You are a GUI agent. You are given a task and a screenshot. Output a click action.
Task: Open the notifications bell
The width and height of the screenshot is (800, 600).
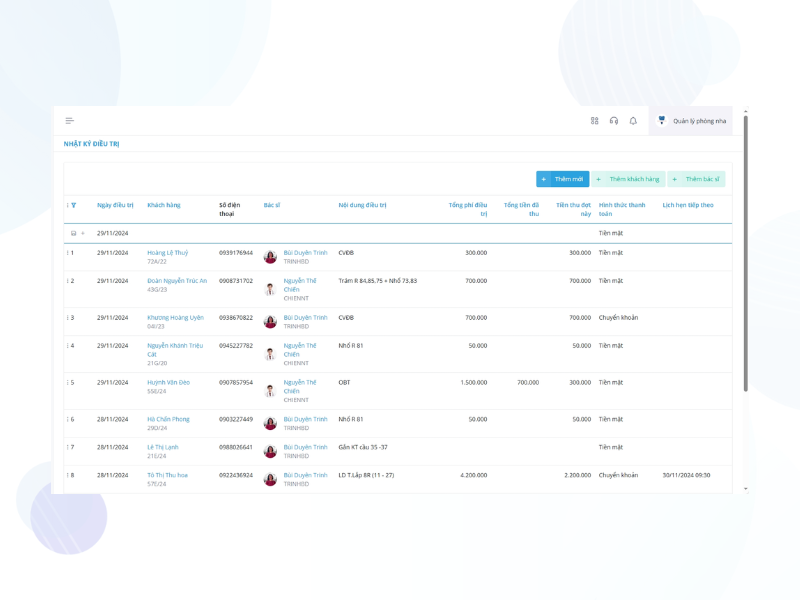pyautogui.click(x=633, y=121)
